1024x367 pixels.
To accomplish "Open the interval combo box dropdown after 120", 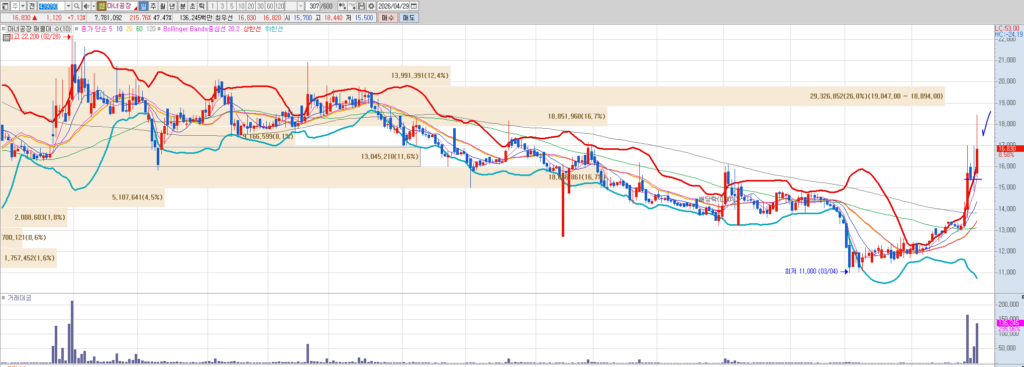I will (300, 6).
